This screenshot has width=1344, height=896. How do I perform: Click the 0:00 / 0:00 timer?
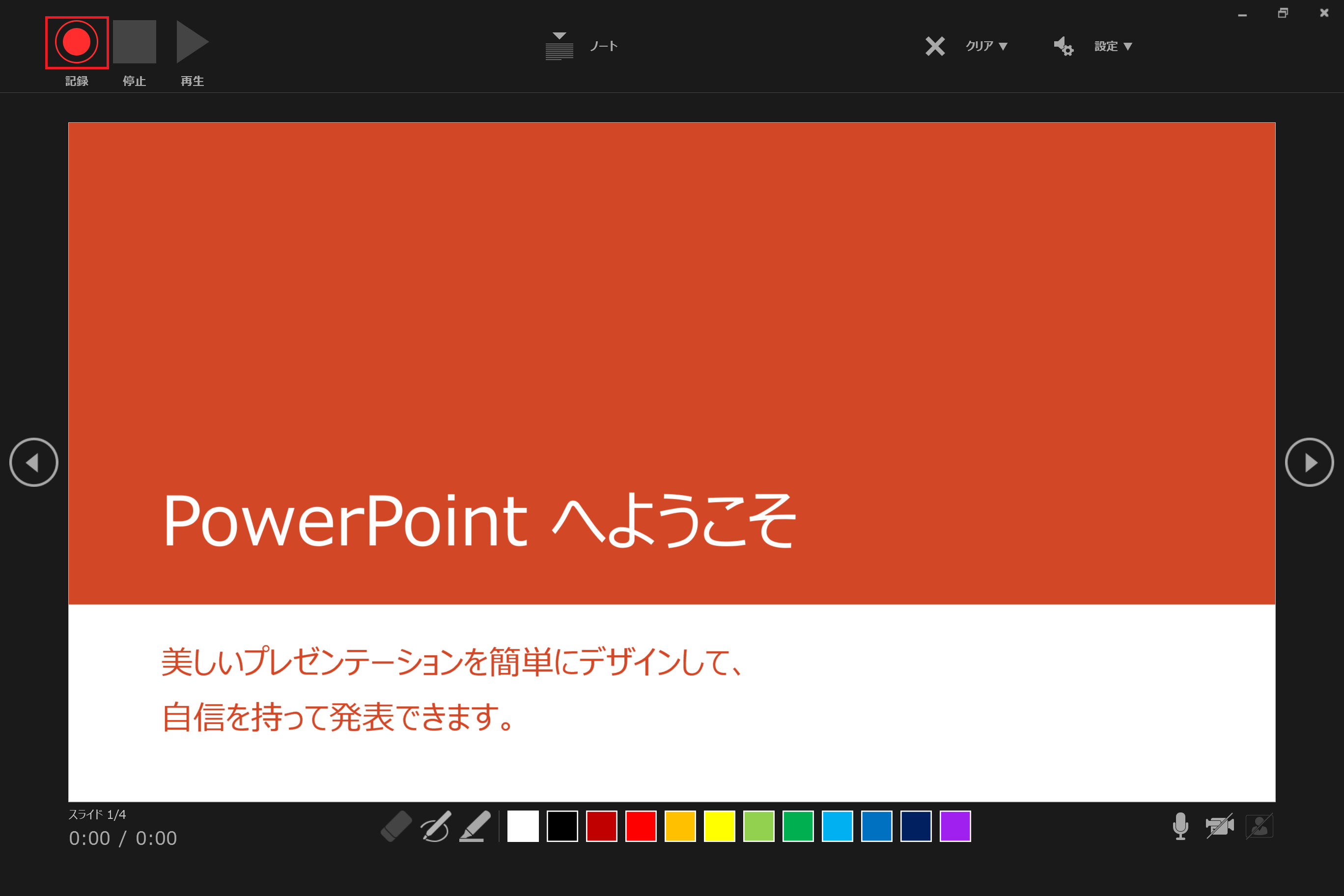[123, 839]
